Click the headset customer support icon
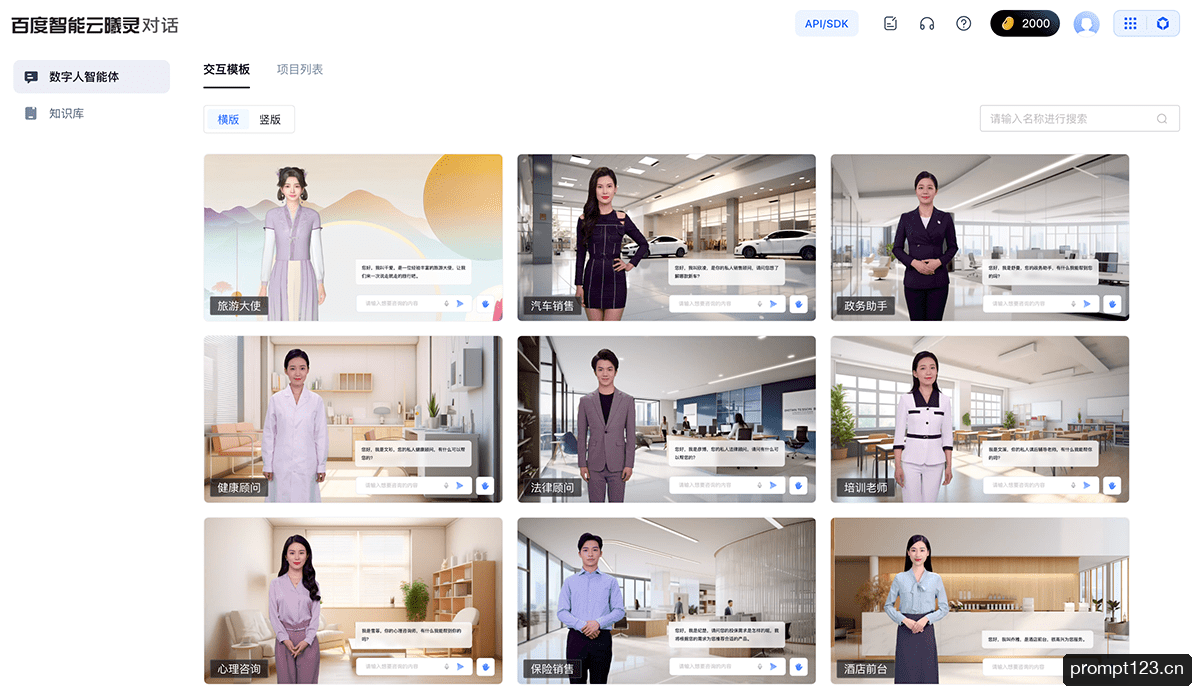Viewport: 1200px width, 694px height. [927, 24]
